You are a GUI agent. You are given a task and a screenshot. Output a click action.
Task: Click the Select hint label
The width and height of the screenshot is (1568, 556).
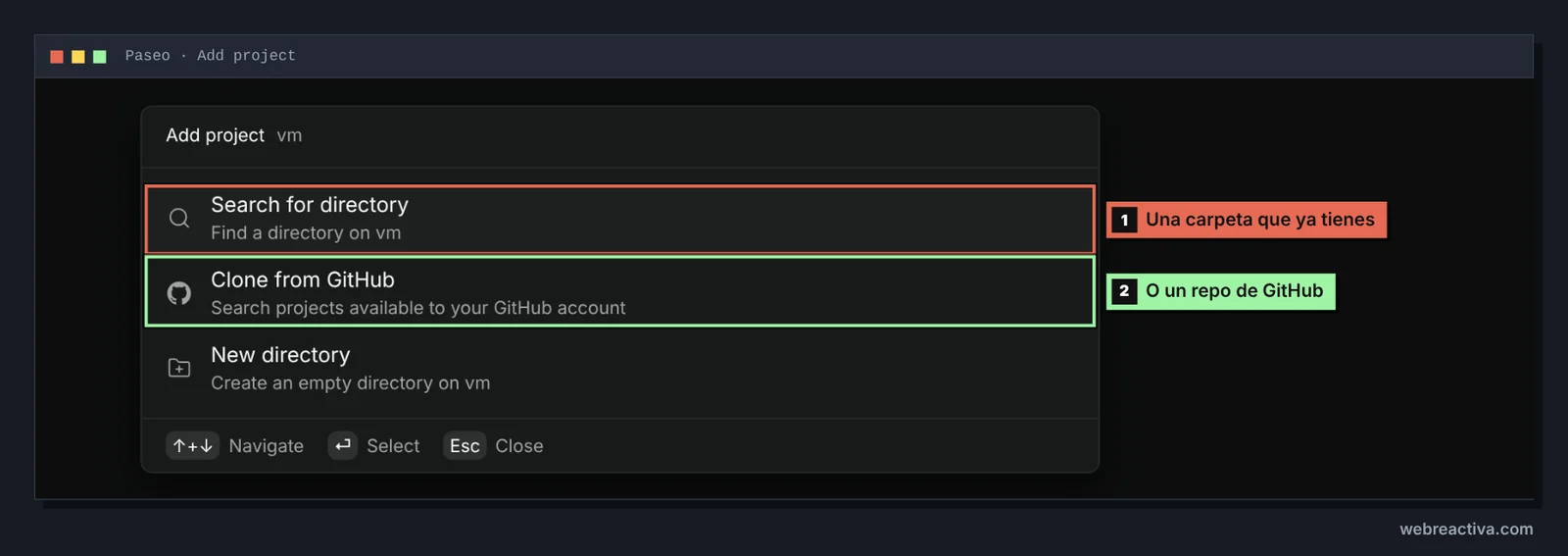(393, 446)
